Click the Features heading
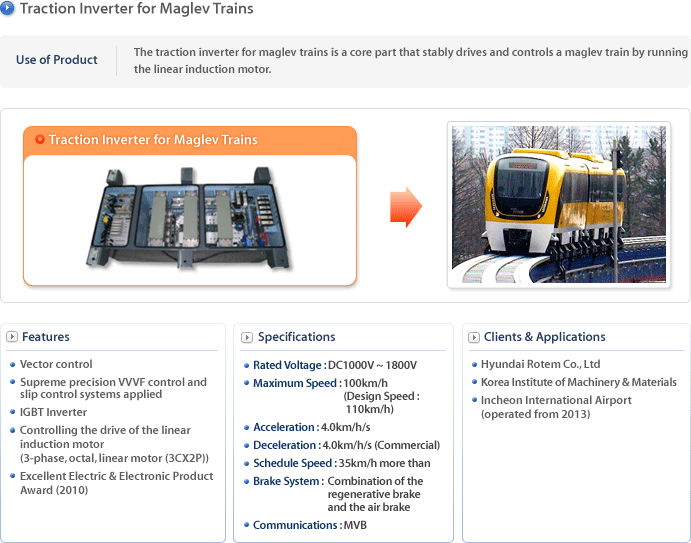Image resolution: width=691 pixels, height=543 pixels. pos(46,337)
